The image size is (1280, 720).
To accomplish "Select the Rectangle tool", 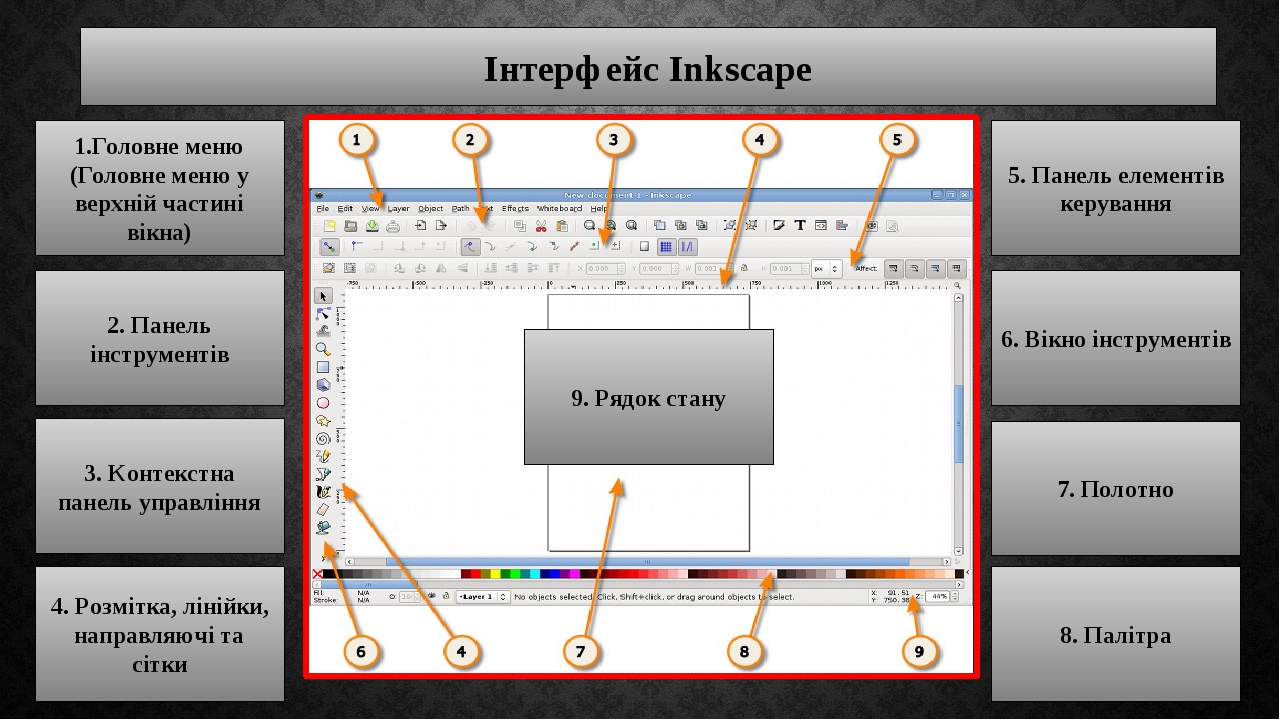I will coord(323,366).
